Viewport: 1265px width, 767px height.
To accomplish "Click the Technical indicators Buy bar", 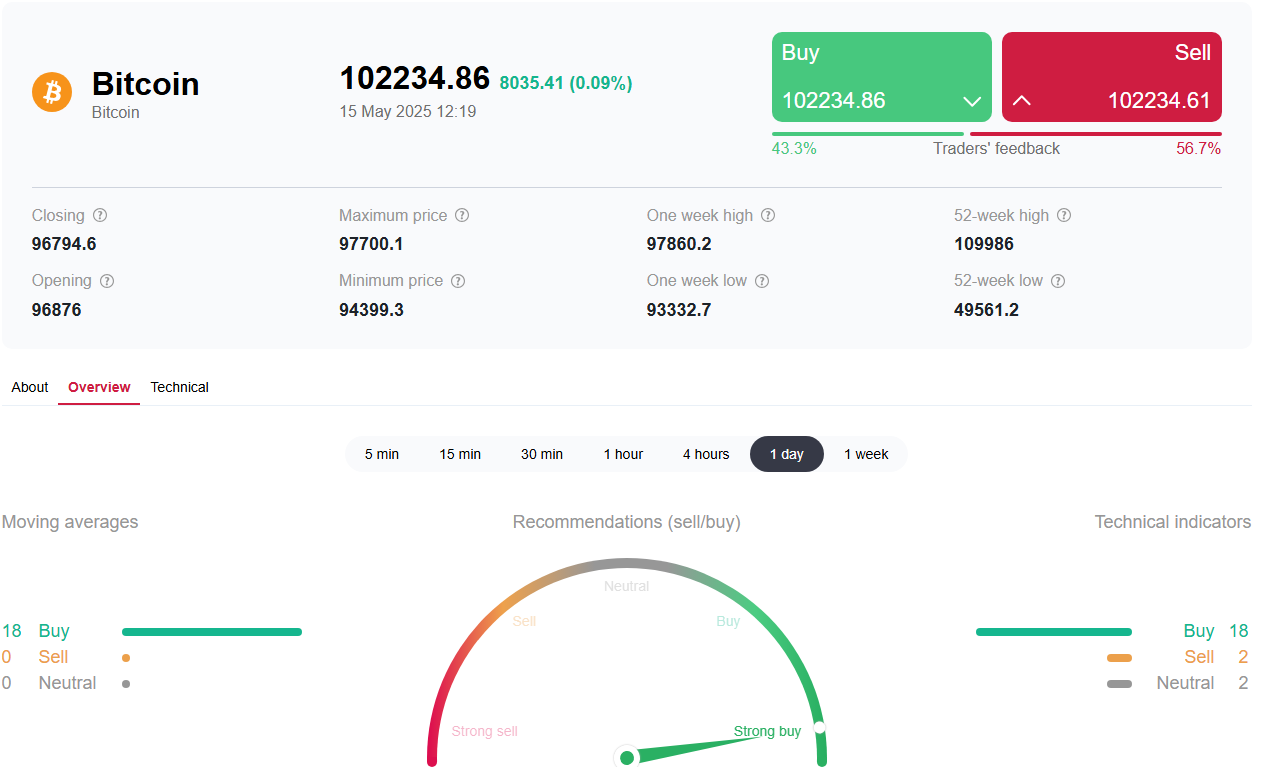I will click(x=1054, y=632).
